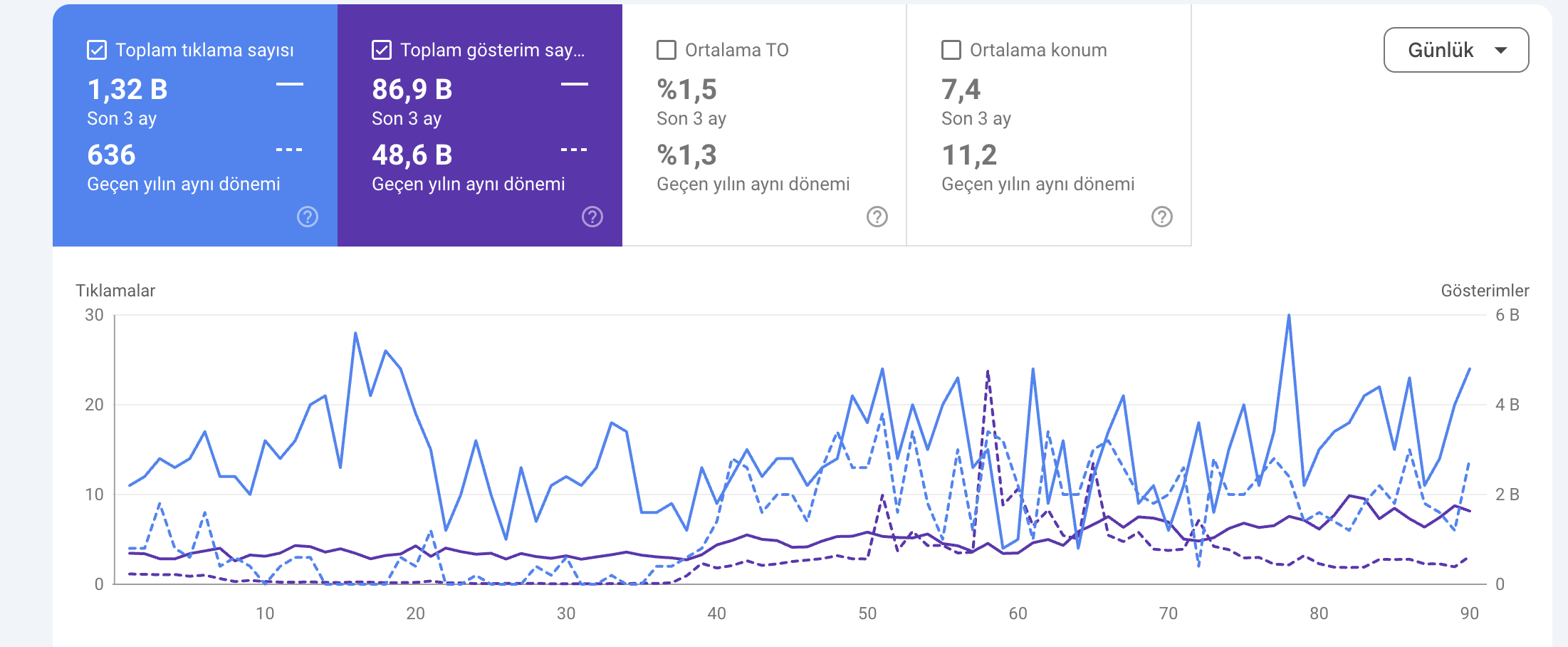Select the Ortalama TO metric card

[764, 125]
